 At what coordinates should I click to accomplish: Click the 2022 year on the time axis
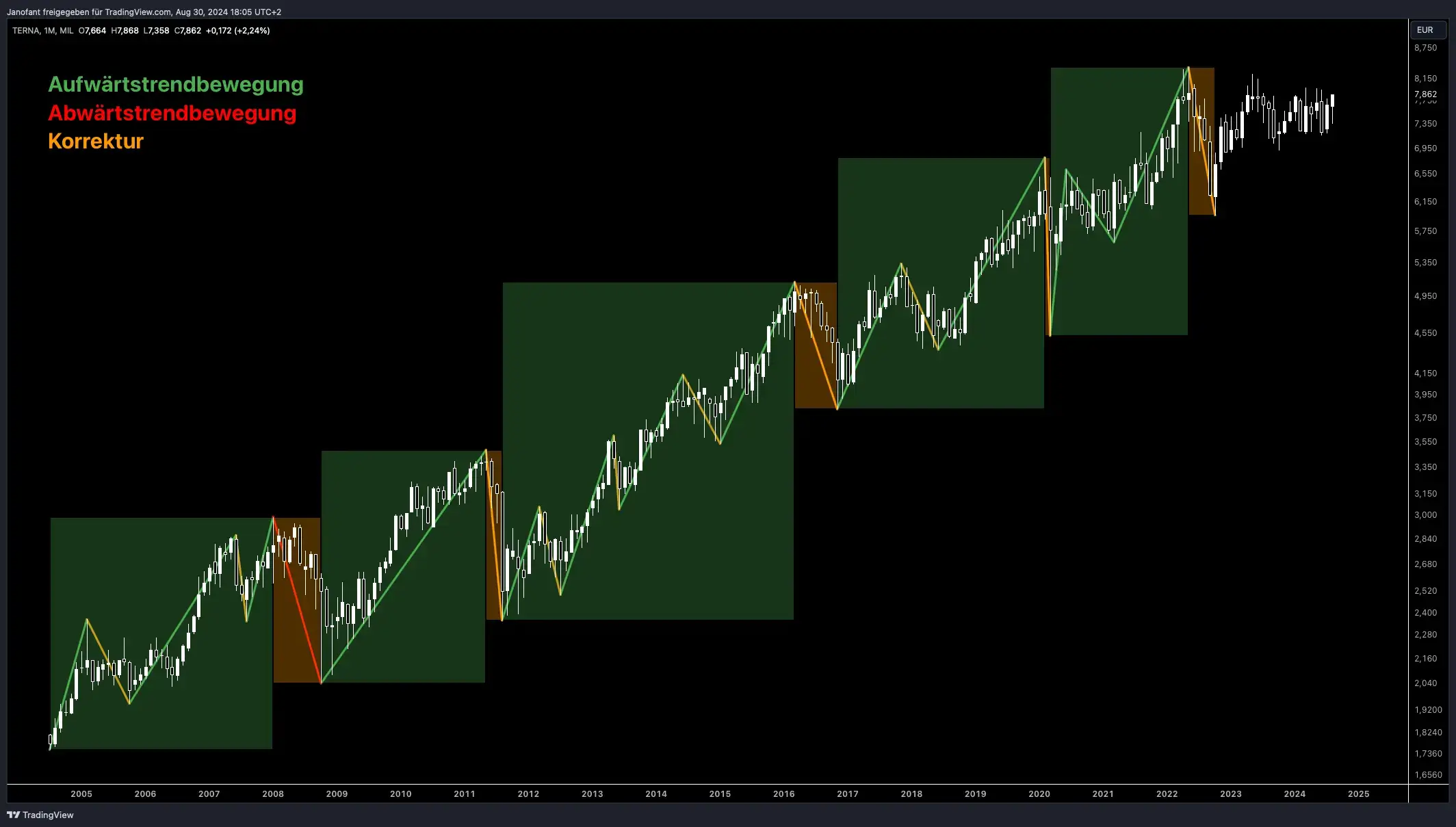(x=1167, y=794)
